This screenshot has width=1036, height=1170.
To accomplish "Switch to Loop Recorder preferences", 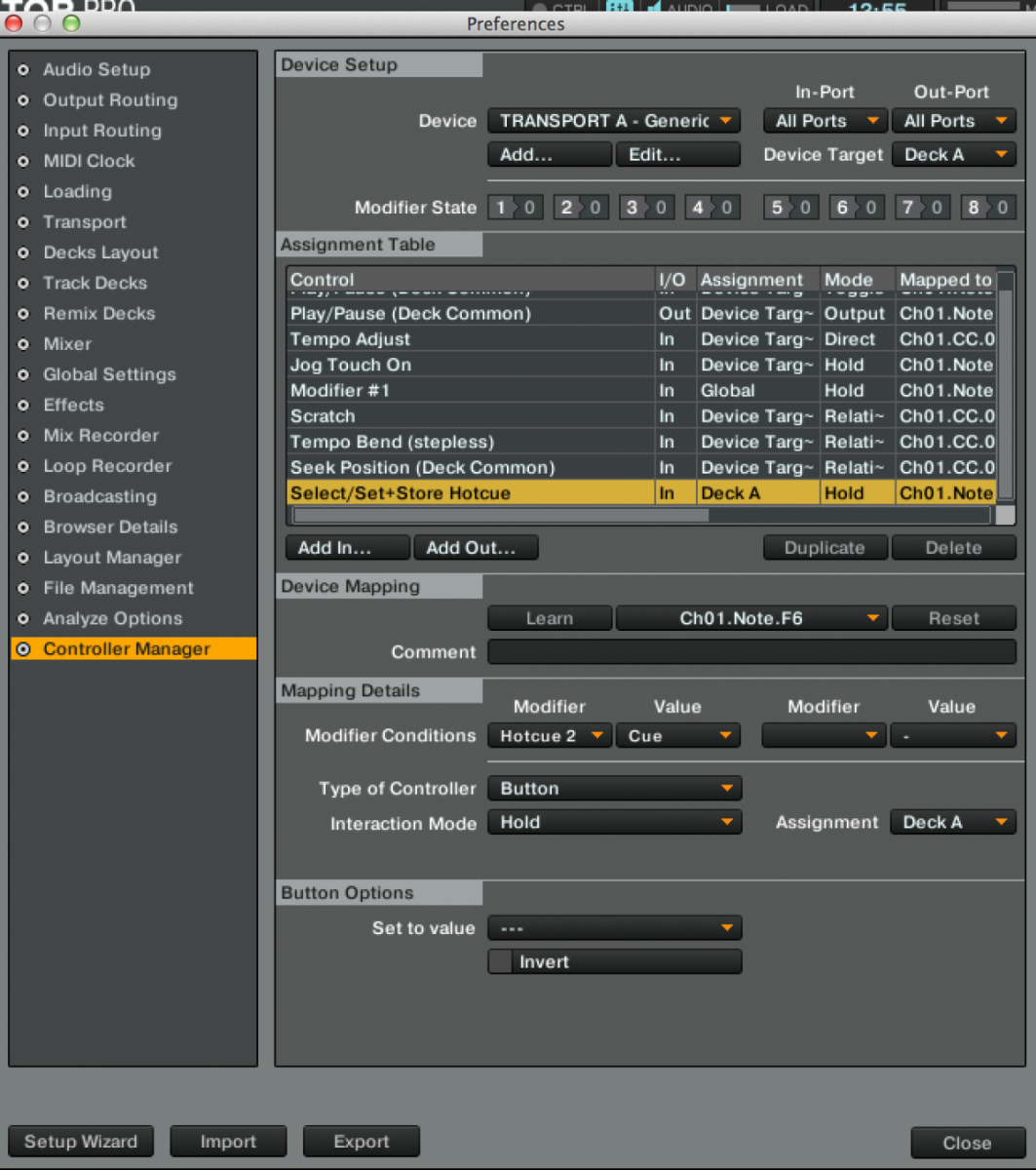I will click(107, 466).
